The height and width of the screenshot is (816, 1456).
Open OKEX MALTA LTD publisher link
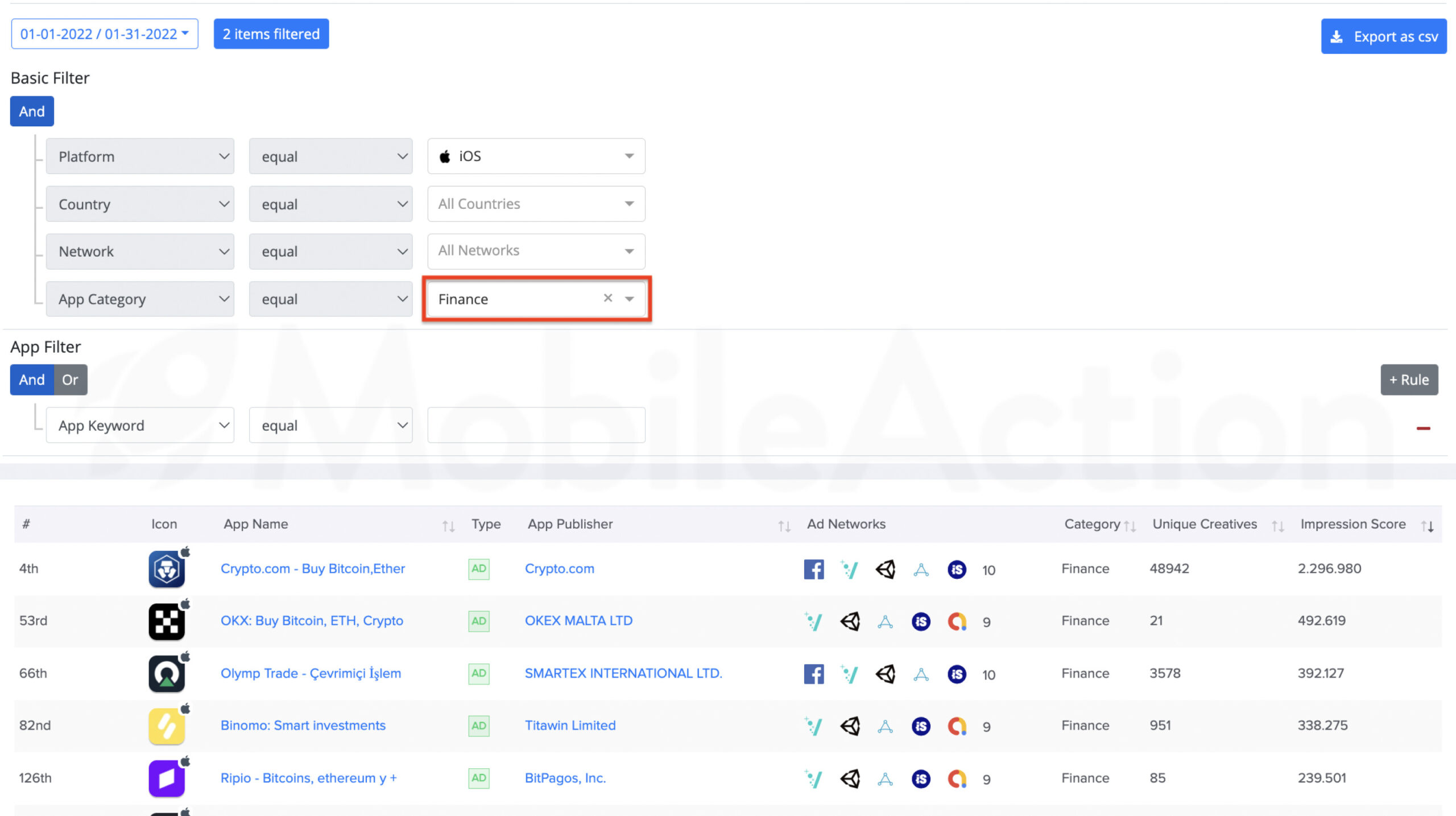[x=578, y=621]
